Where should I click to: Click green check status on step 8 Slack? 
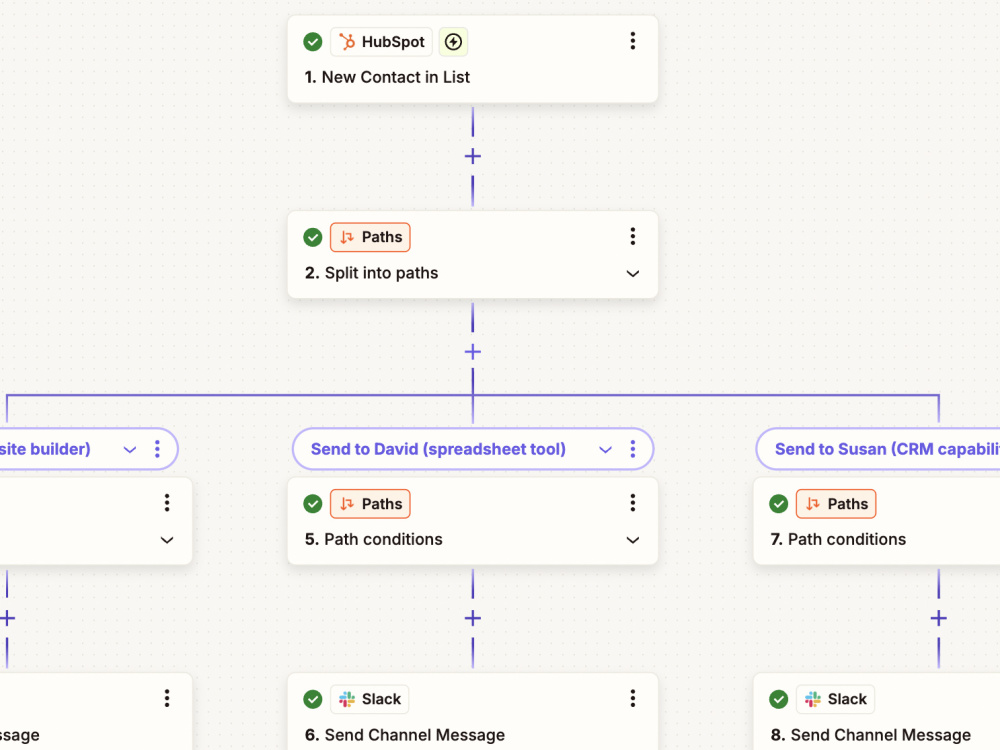point(779,699)
